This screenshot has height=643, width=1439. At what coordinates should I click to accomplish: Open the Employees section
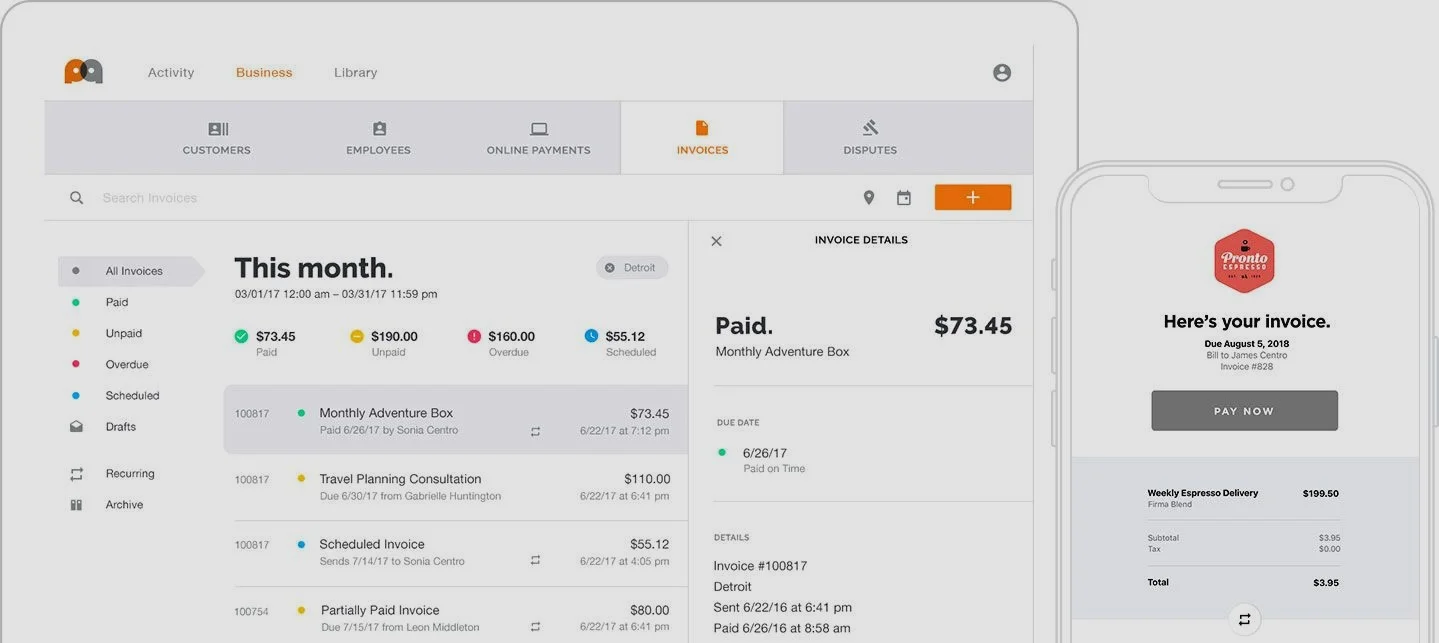click(379, 138)
